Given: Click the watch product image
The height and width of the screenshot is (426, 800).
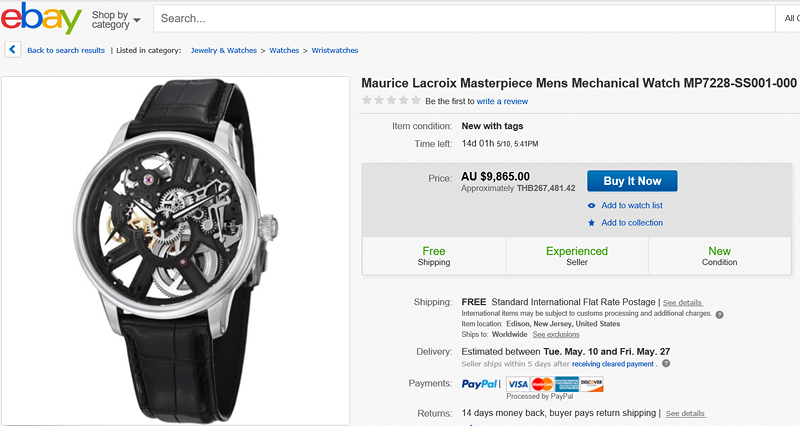Looking at the screenshot, I should (x=176, y=250).
